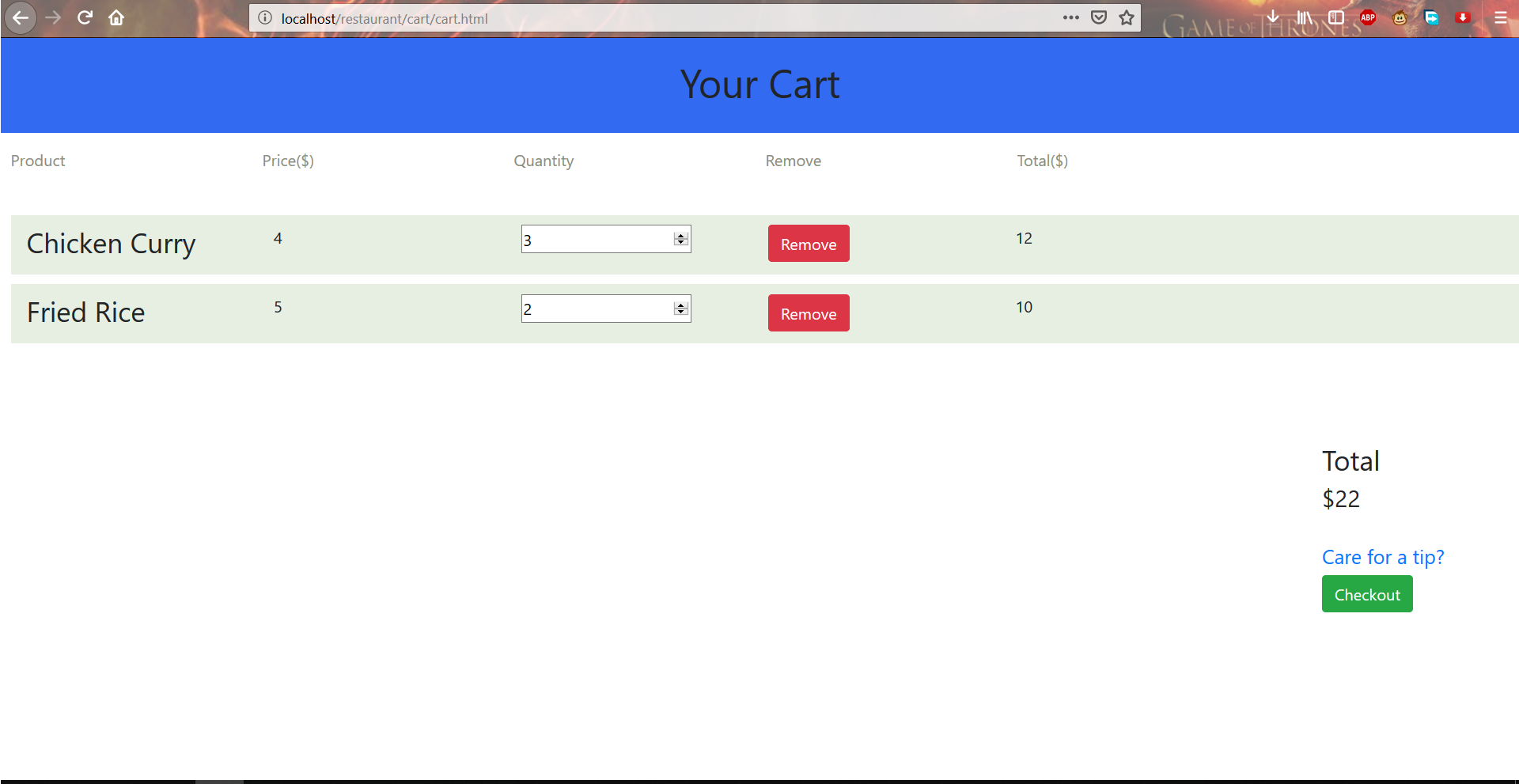Reload the cart page
The height and width of the screenshot is (784, 1519).
(84, 17)
